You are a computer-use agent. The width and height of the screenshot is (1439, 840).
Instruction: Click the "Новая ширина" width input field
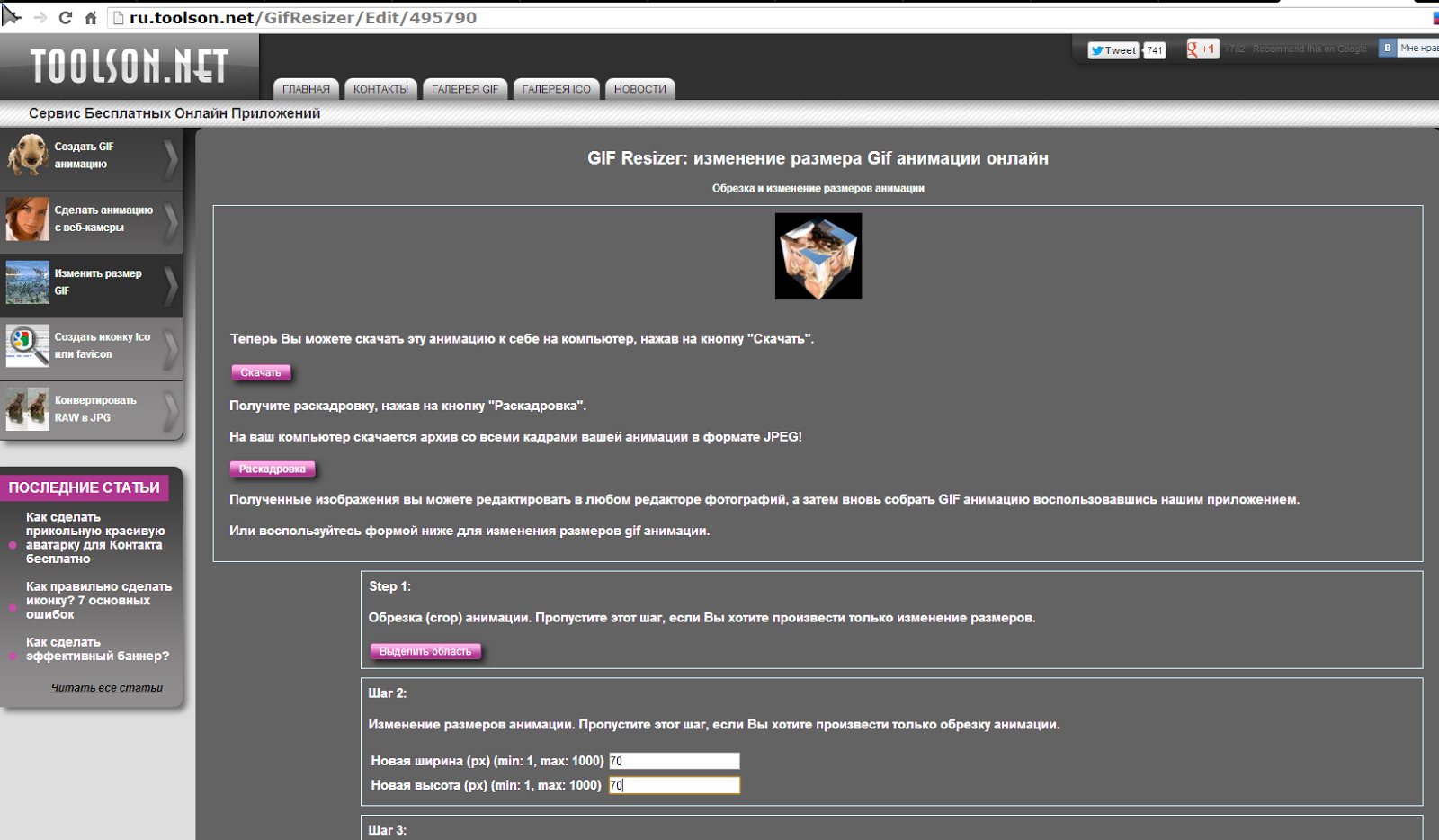click(673, 761)
